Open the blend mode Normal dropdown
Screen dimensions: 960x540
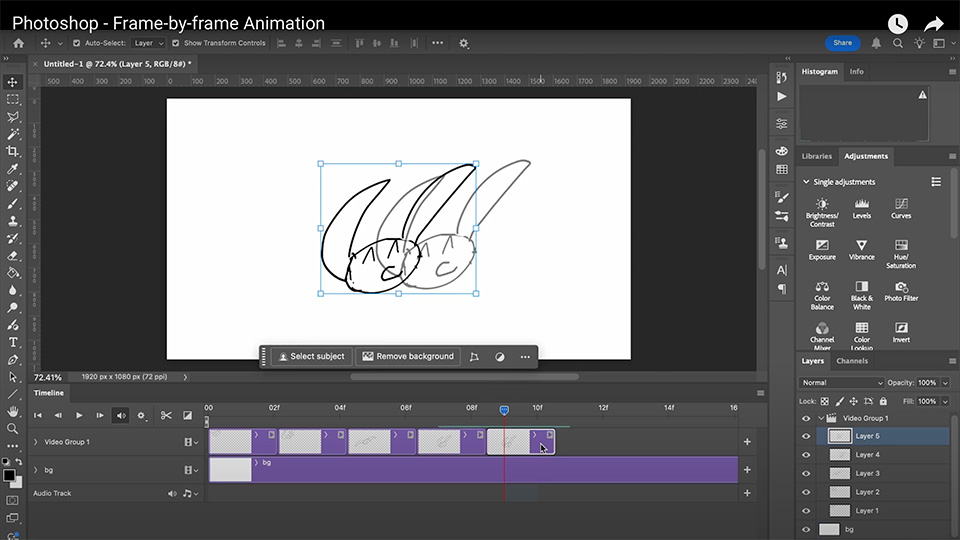click(x=842, y=383)
